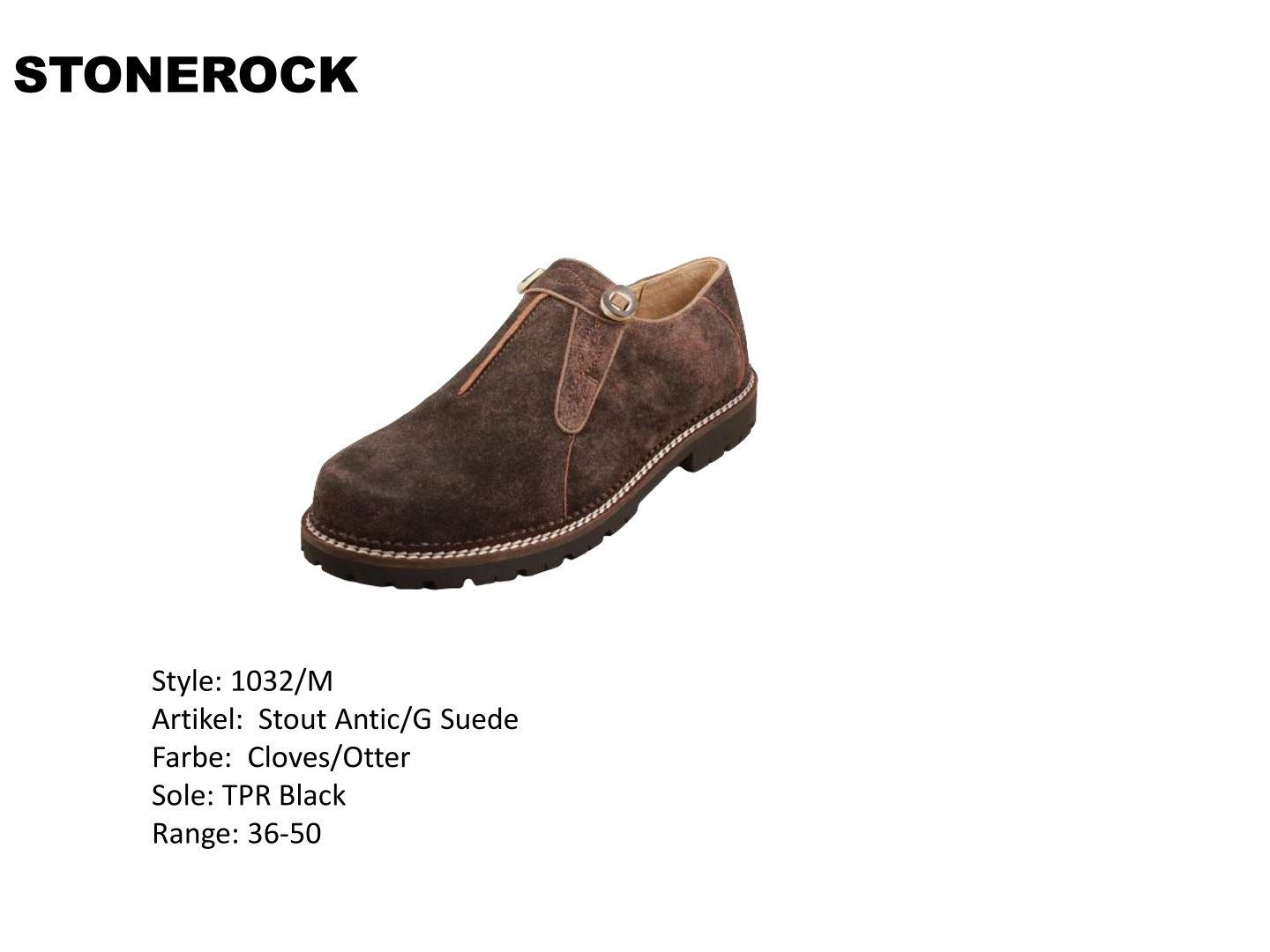
Task: Click the 'TPR Black' sole value
Action: (x=285, y=795)
